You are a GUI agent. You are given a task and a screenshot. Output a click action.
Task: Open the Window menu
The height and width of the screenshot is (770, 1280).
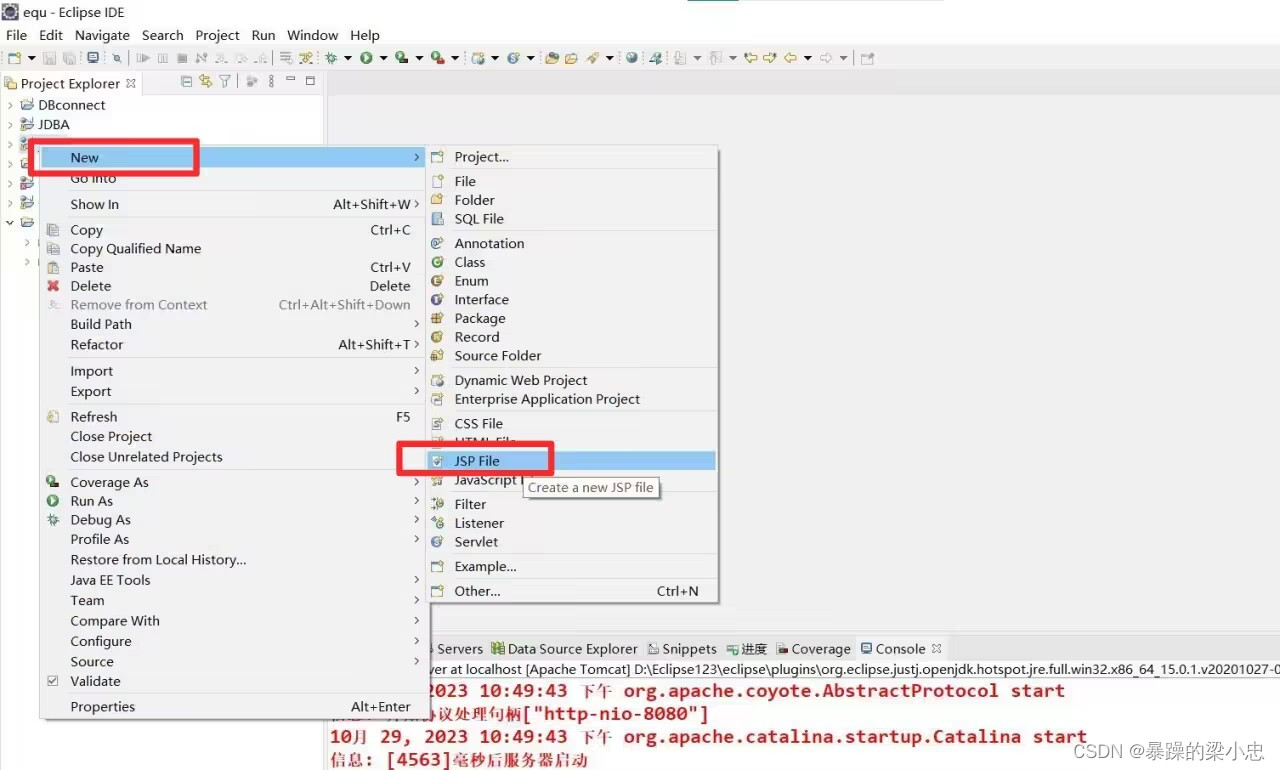tap(313, 35)
